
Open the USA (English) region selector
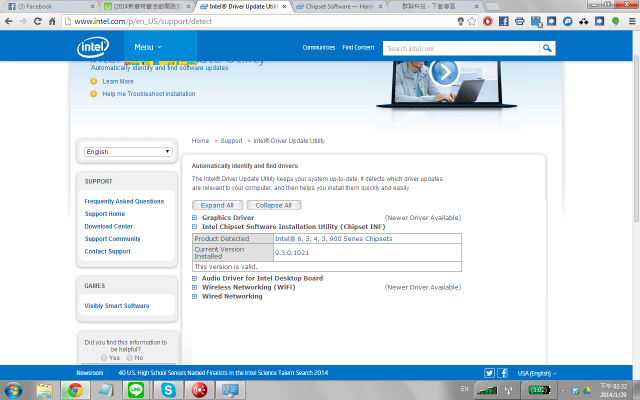537,373
